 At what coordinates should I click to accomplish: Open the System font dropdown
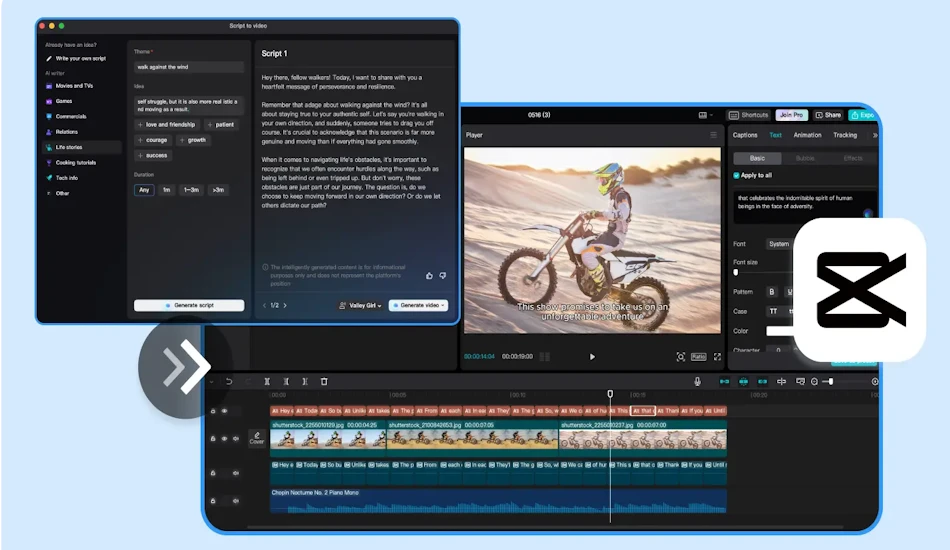coord(779,244)
